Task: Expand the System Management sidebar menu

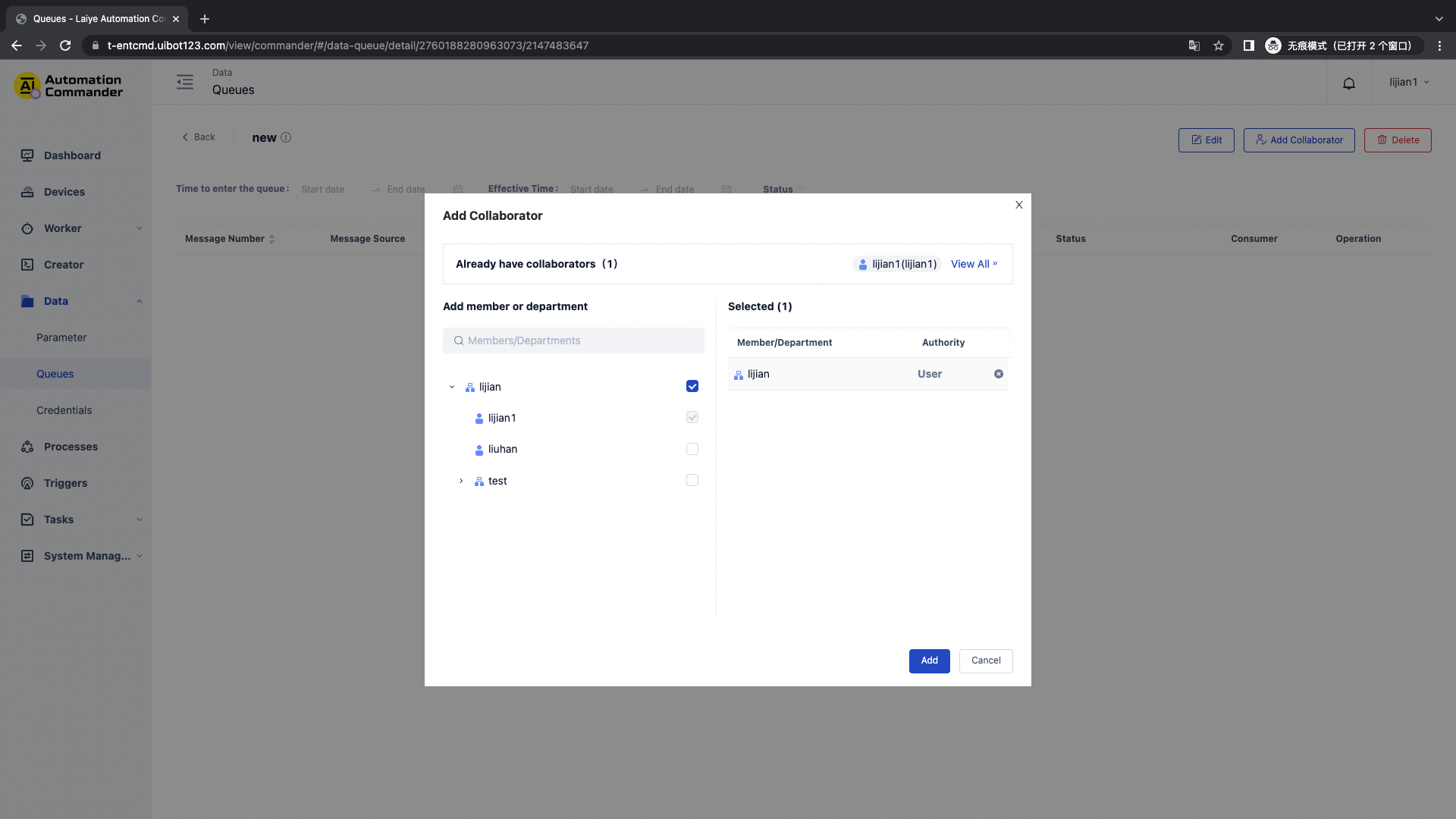Action: click(140, 556)
